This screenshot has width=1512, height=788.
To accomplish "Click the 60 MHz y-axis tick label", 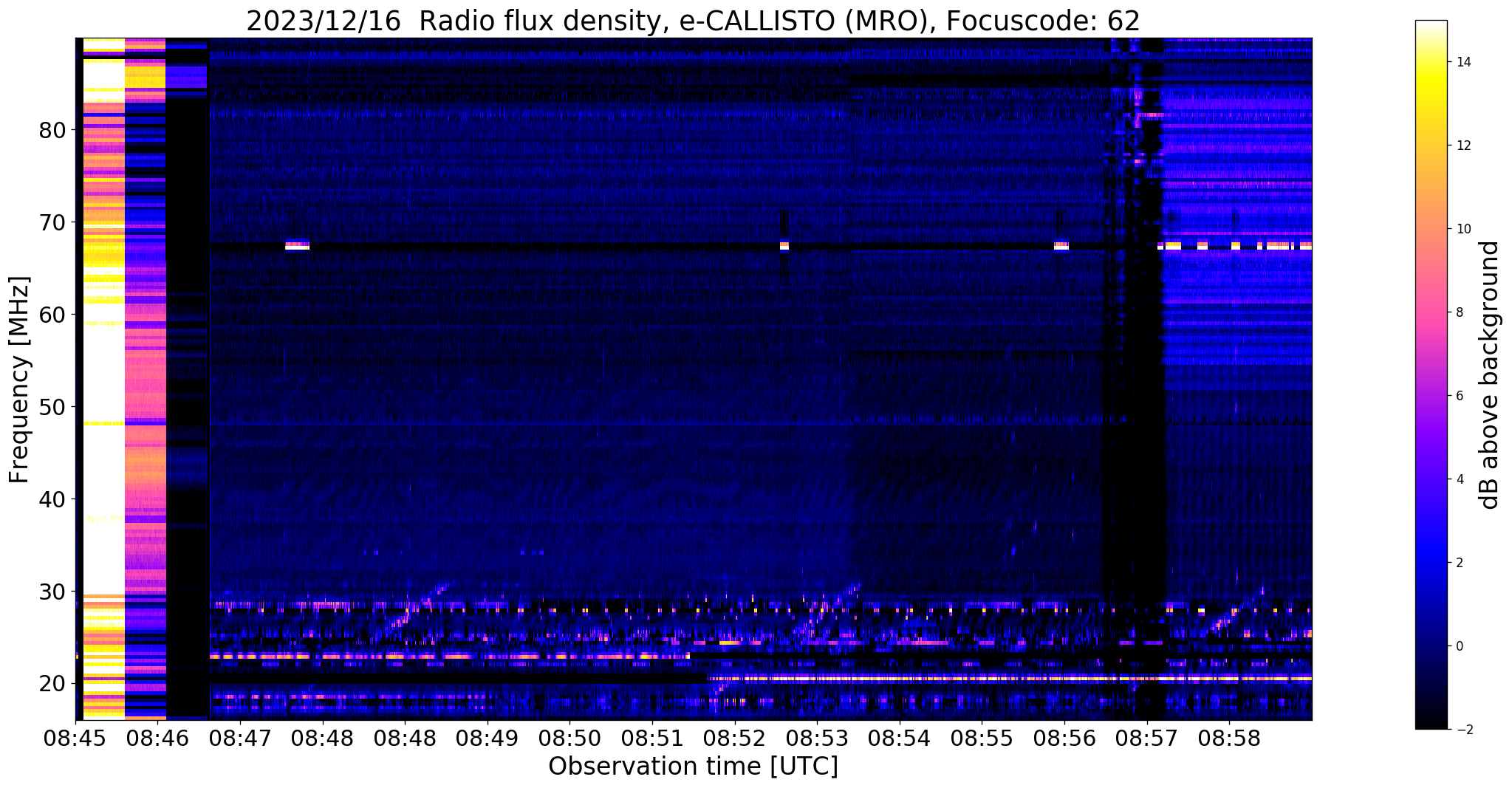I will [52, 315].
